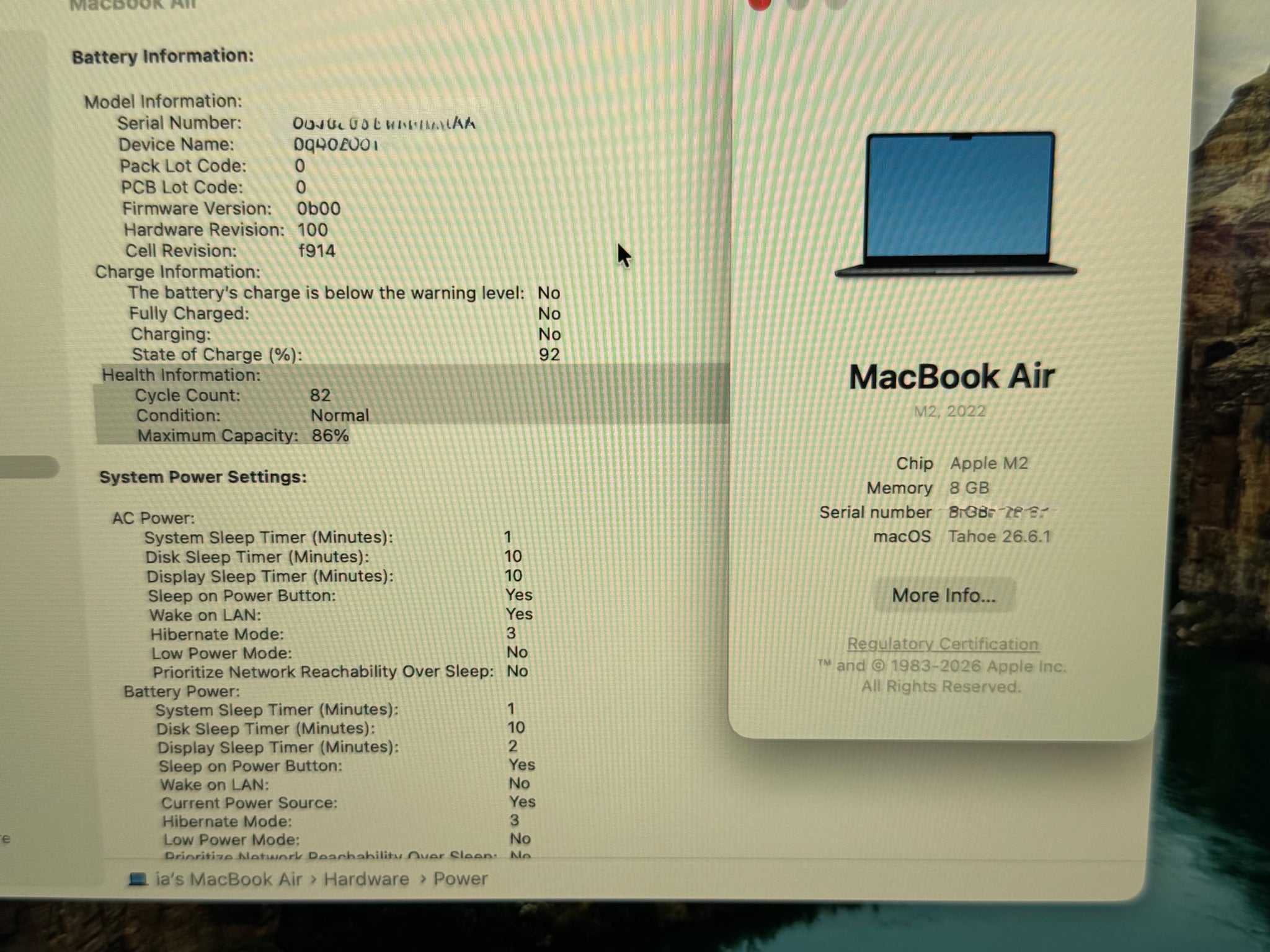The image size is (1270, 952).
Task: Select the "Pack Lot Code:" label
Action: tap(183, 166)
